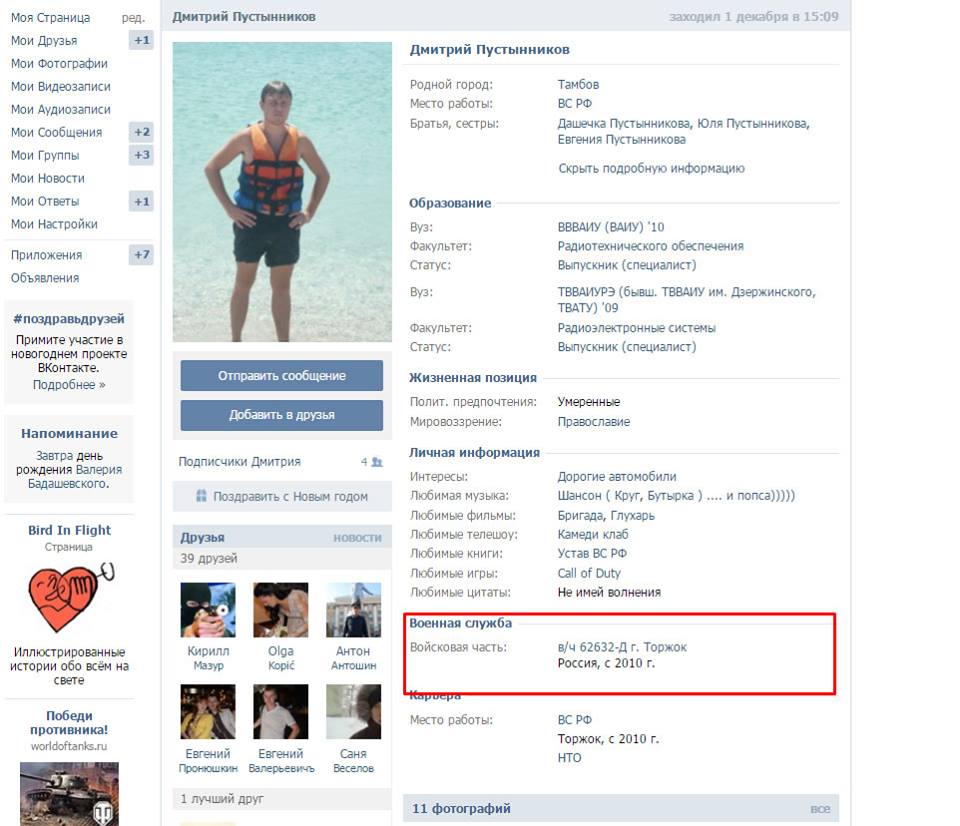Open the friends новости link
The width and height of the screenshot is (960, 826).
[x=358, y=538]
